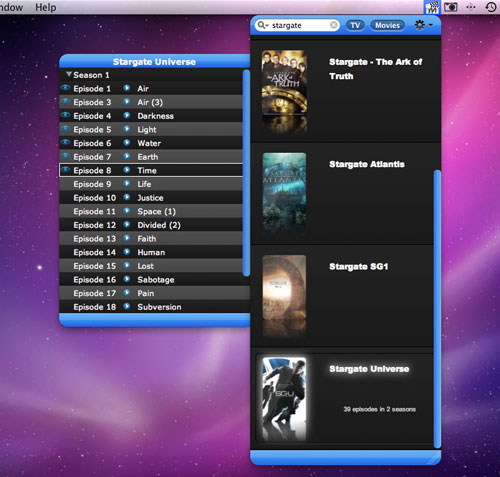Collapse the Season 1 disclosure triangle
This screenshot has width=500, height=477.
click(69, 74)
